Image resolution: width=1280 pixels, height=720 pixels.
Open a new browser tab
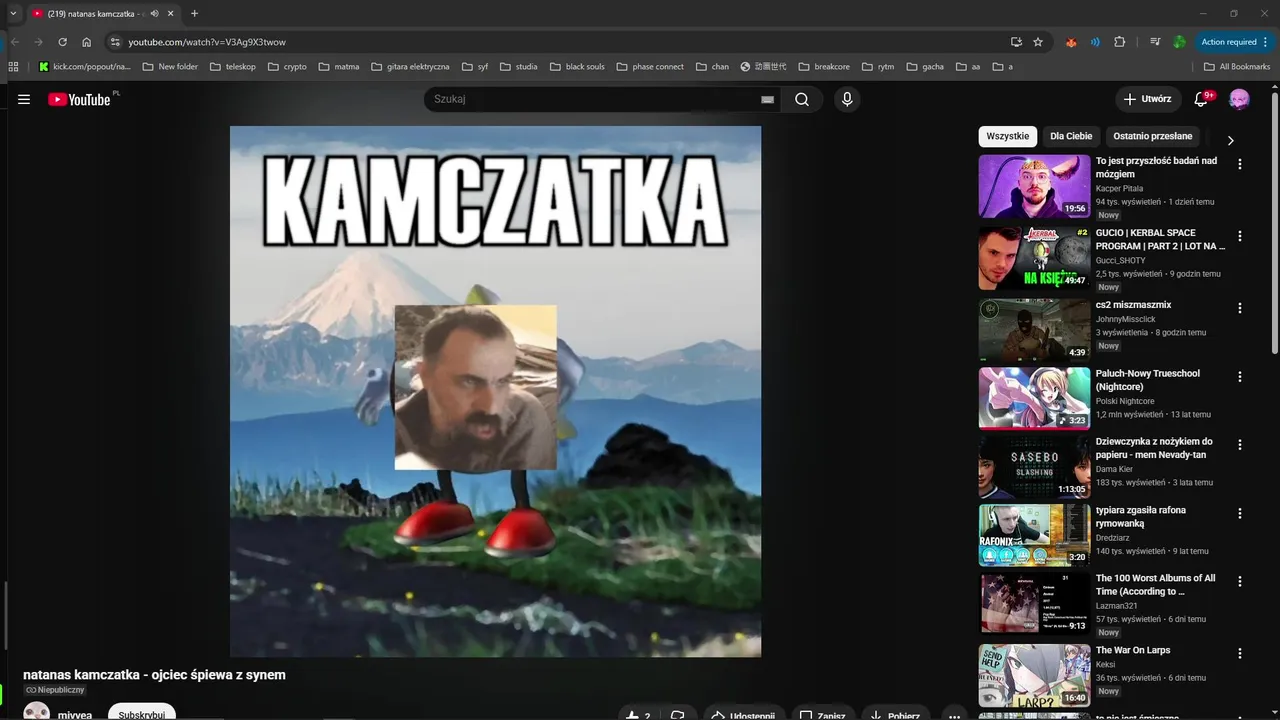194,14
